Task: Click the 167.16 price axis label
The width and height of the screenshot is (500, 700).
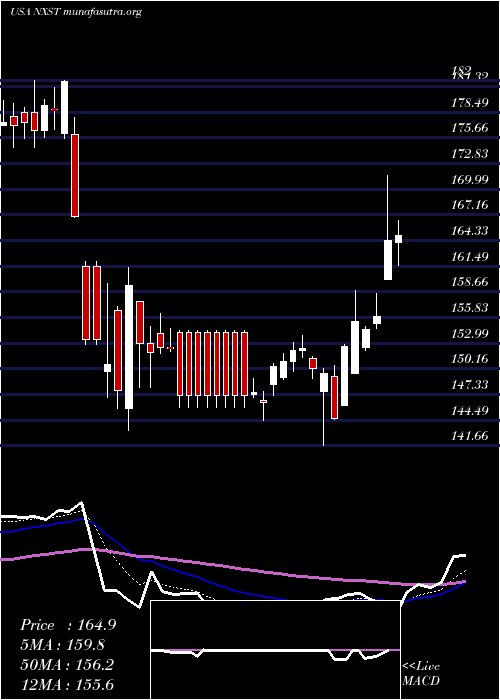Action: click(x=469, y=205)
